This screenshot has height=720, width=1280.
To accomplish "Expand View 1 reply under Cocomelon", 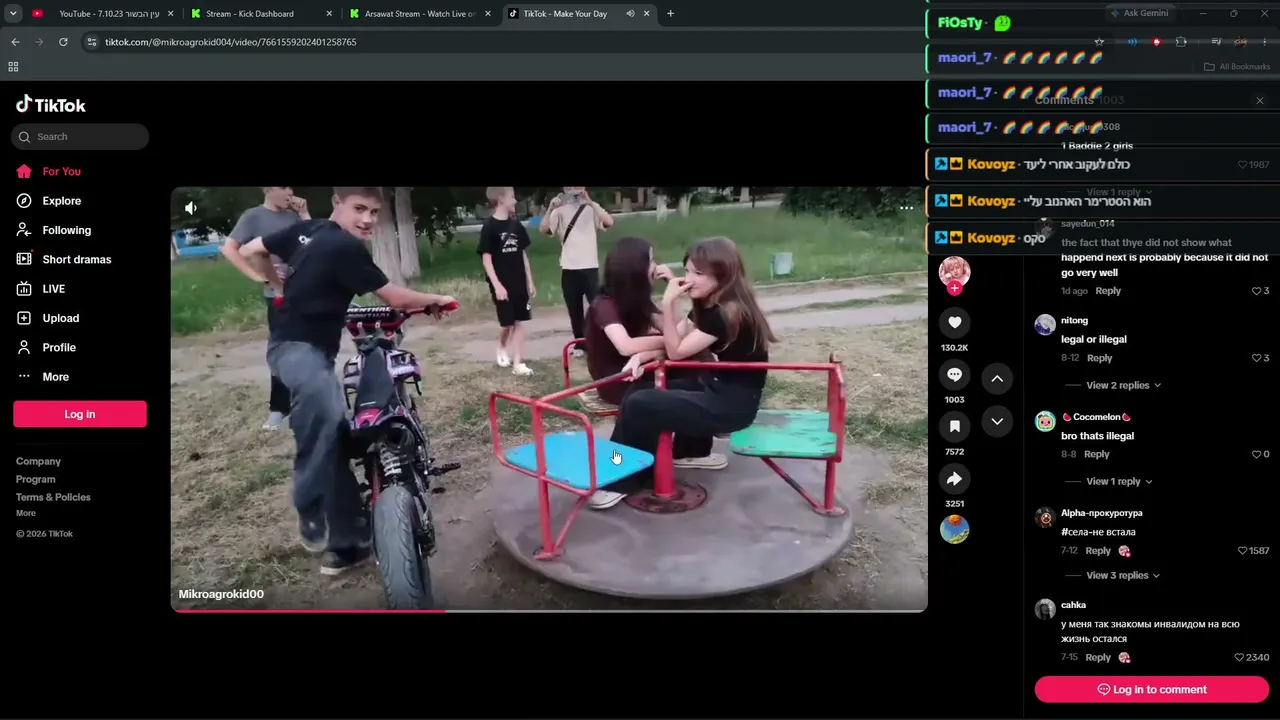I will click(1120, 481).
